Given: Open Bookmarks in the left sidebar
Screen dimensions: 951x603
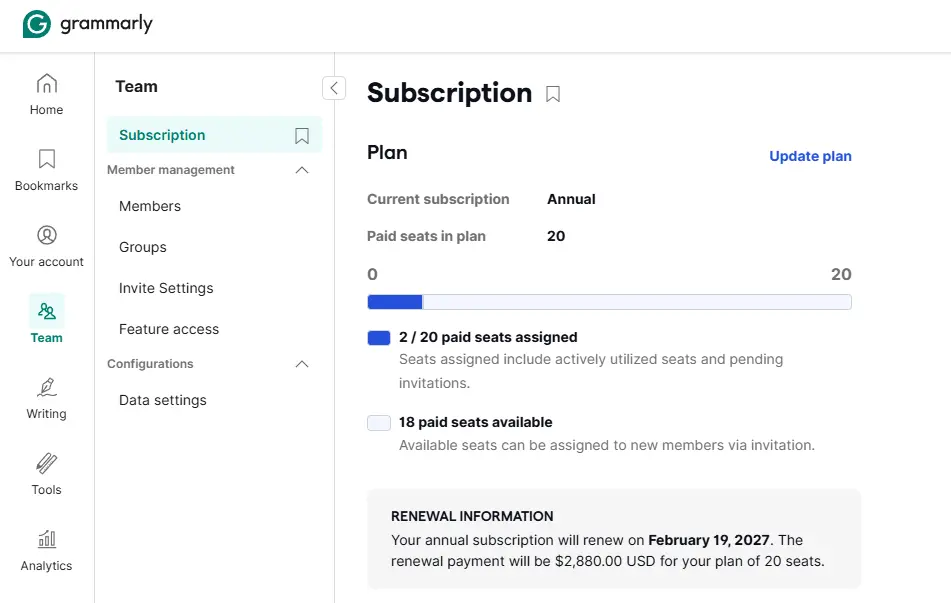Looking at the screenshot, I should click(47, 160).
